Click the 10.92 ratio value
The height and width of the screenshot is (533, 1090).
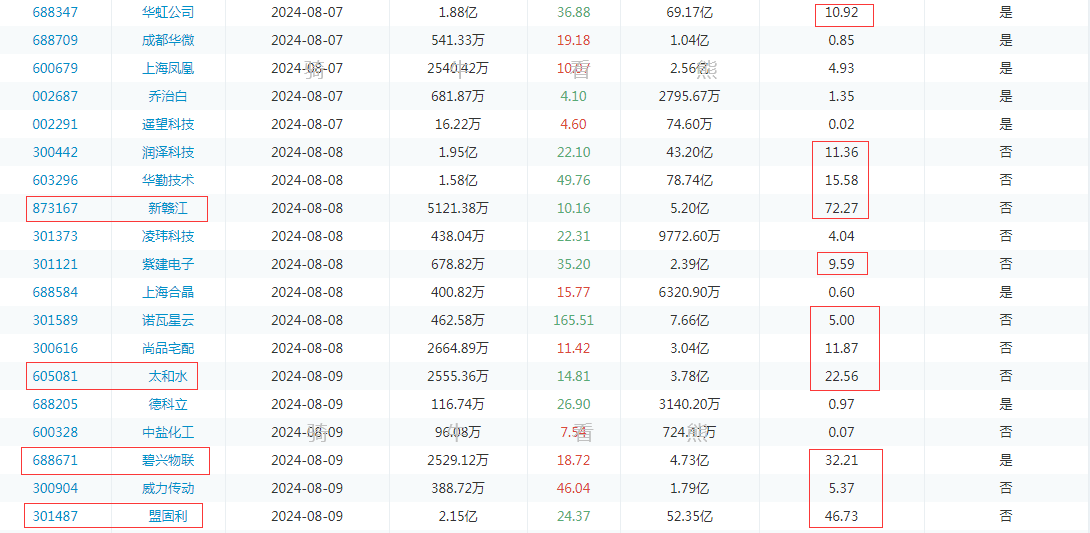click(x=841, y=12)
